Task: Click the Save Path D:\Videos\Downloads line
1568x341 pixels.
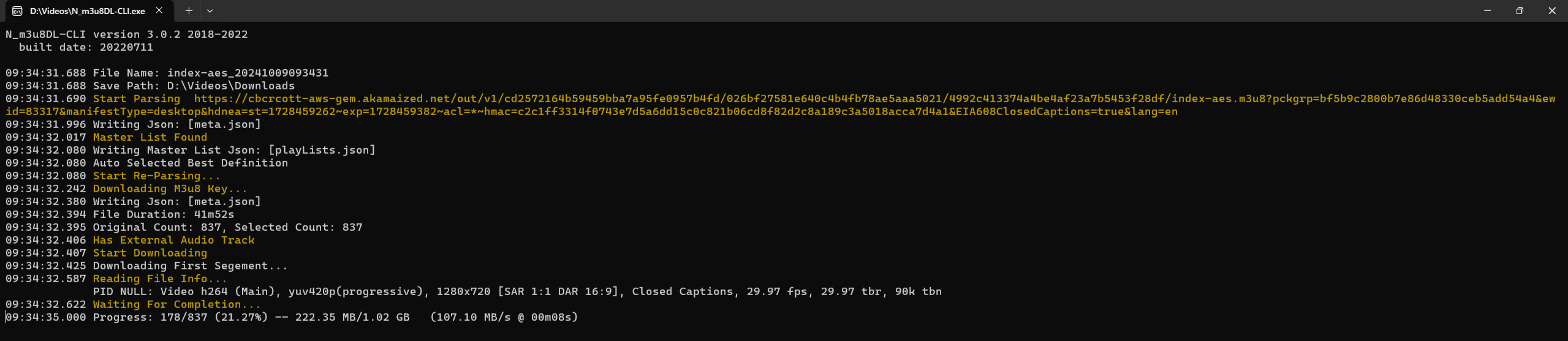Action: pyautogui.click(x=194, y=86)
